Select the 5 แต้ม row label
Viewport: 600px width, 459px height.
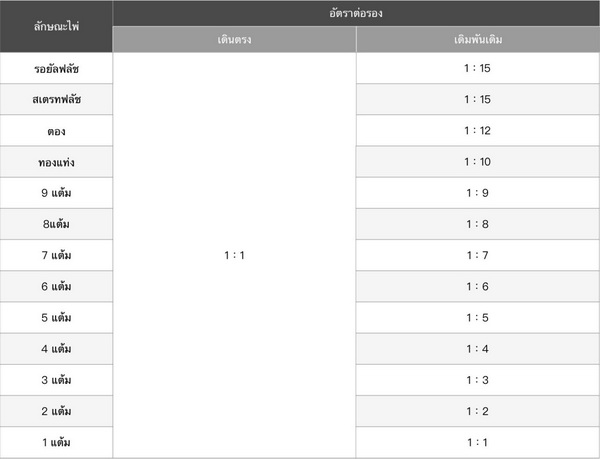point(56,318)
